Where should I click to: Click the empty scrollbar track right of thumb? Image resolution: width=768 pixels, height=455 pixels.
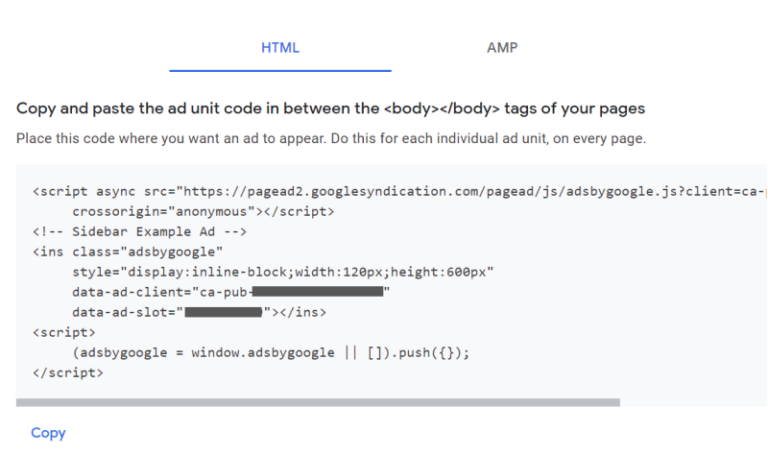(690, 402)
